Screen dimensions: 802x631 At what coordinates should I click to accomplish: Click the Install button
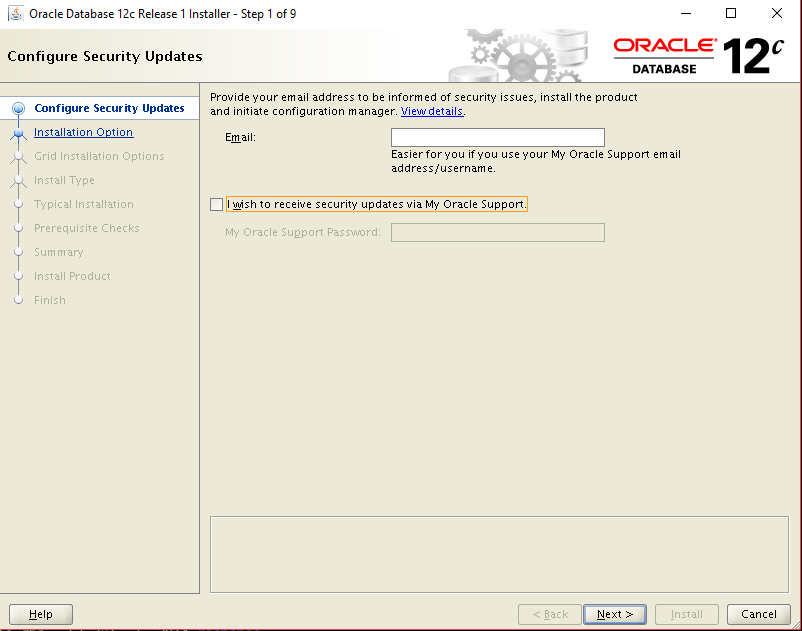point(686,614)
